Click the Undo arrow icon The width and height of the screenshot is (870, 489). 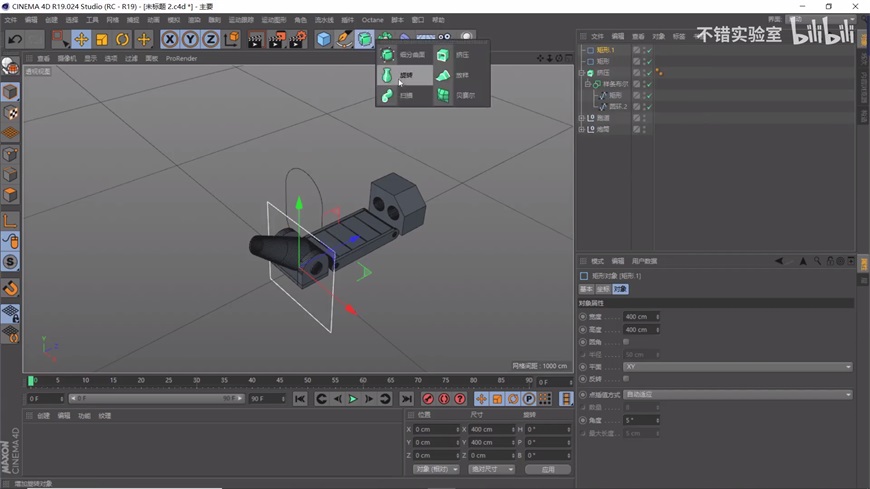coord(15,39)
